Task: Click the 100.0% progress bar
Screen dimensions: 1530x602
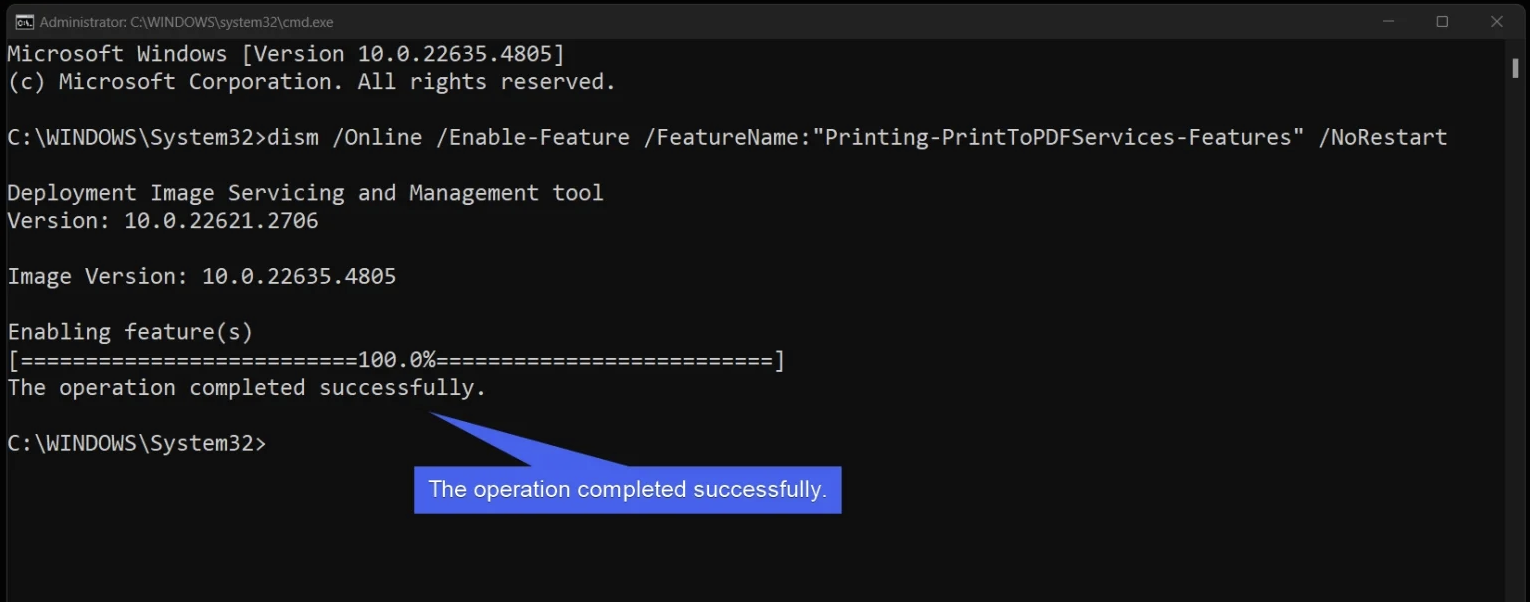Action: 396,360
